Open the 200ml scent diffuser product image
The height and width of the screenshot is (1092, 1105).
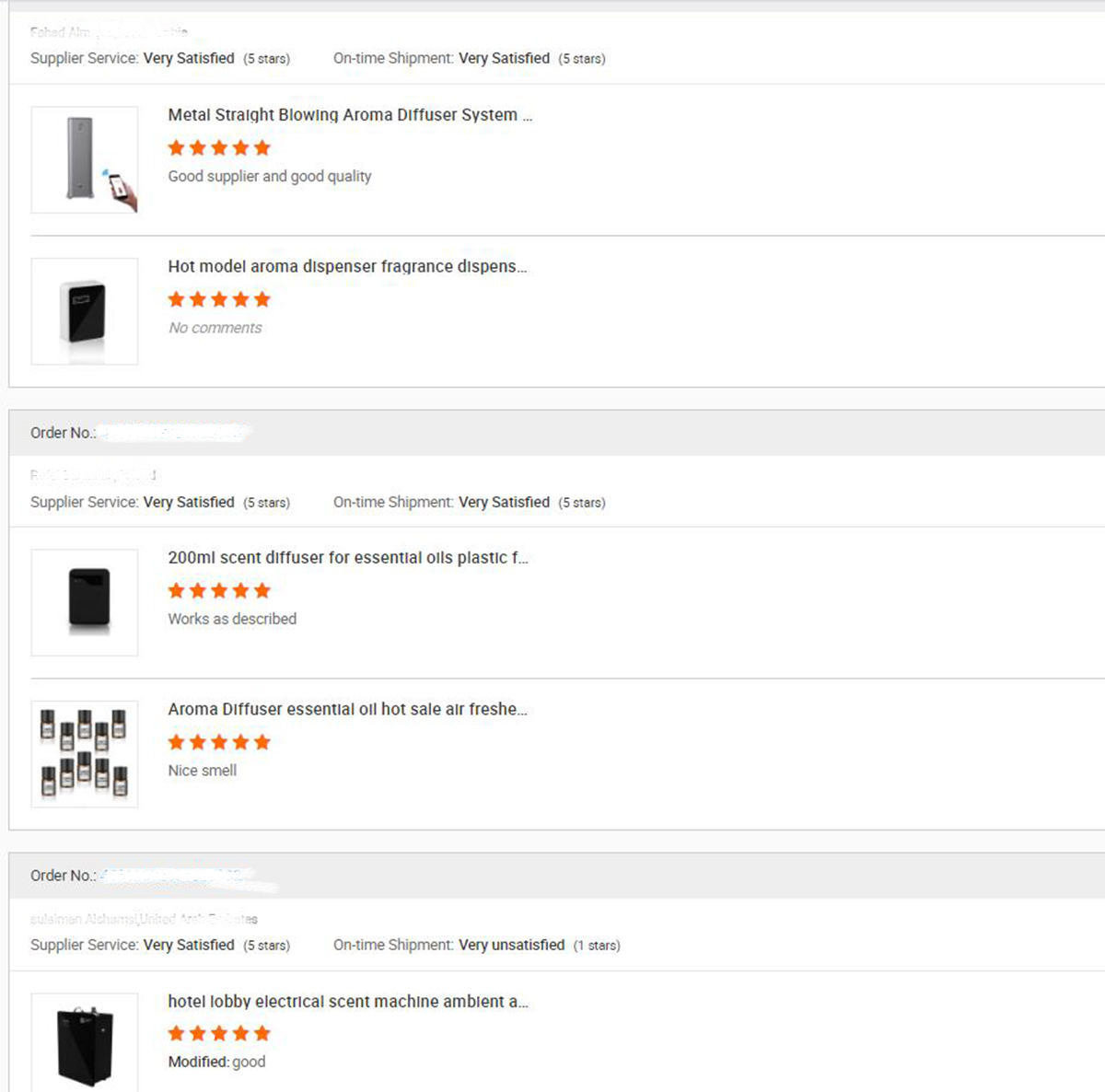click(85, 602)
